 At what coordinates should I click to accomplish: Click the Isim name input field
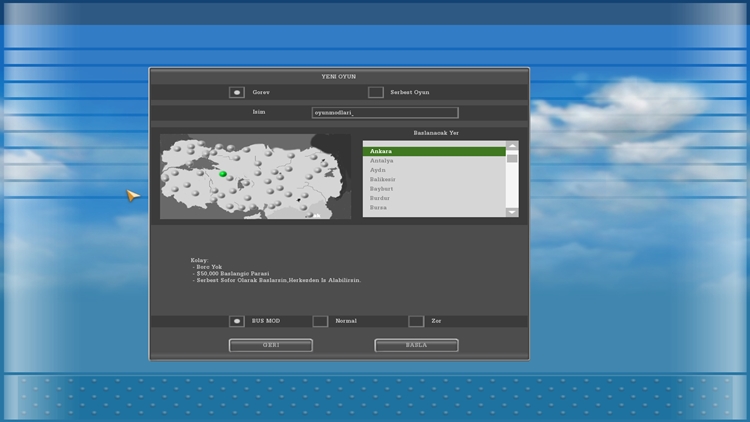point(385,113)
